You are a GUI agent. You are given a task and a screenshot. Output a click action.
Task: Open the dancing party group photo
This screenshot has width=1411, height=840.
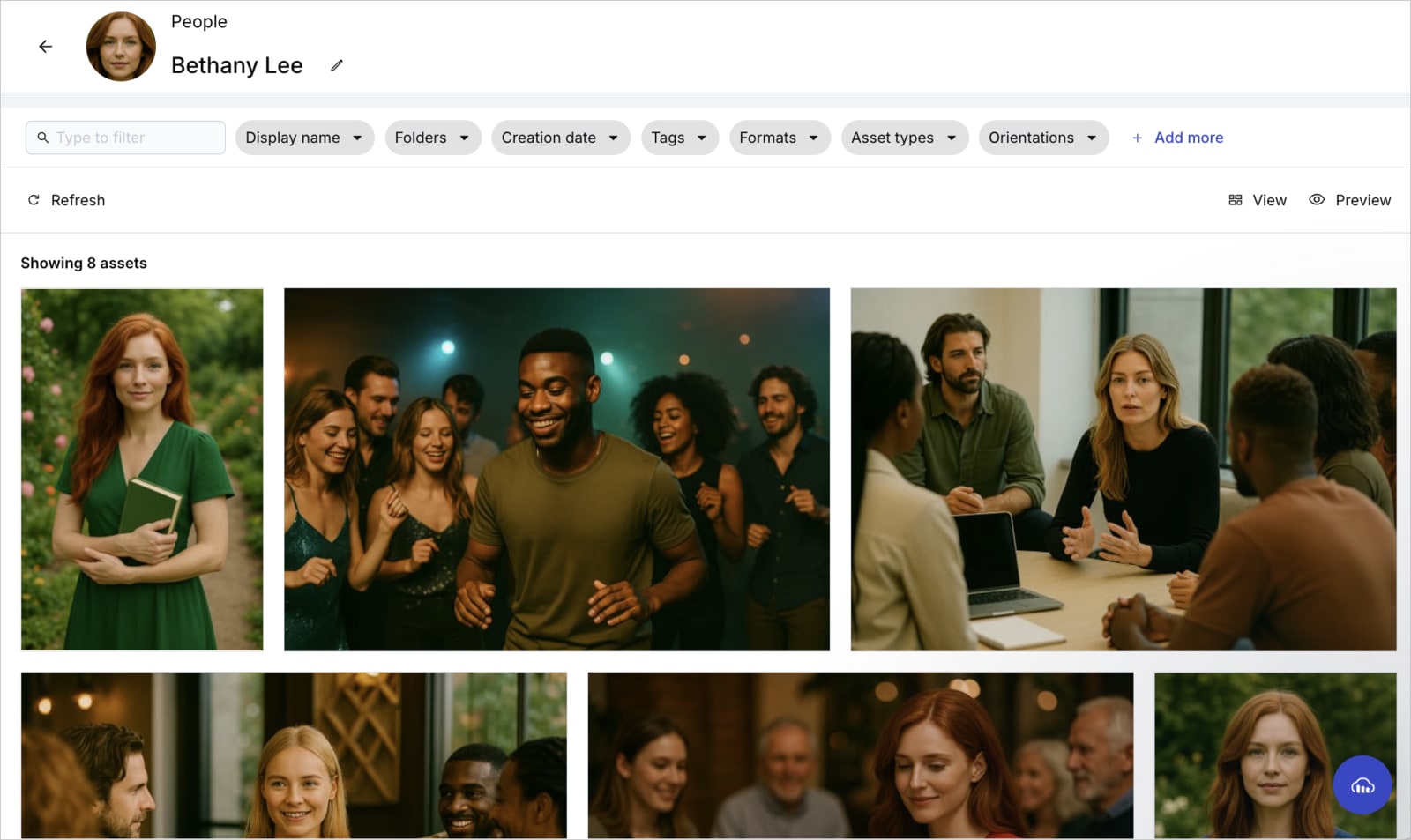556,470
